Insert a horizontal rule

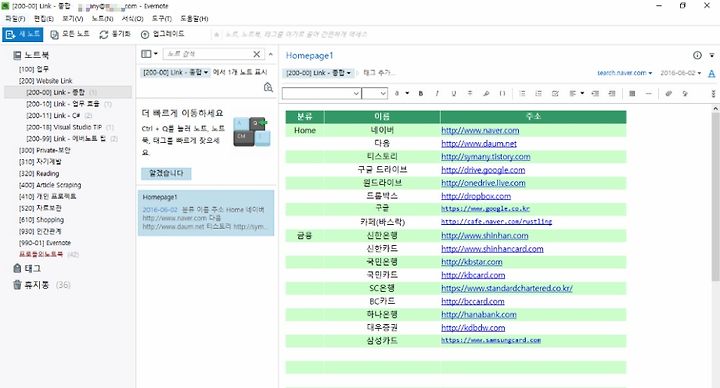pyautogui.click(x=648, y=93)
